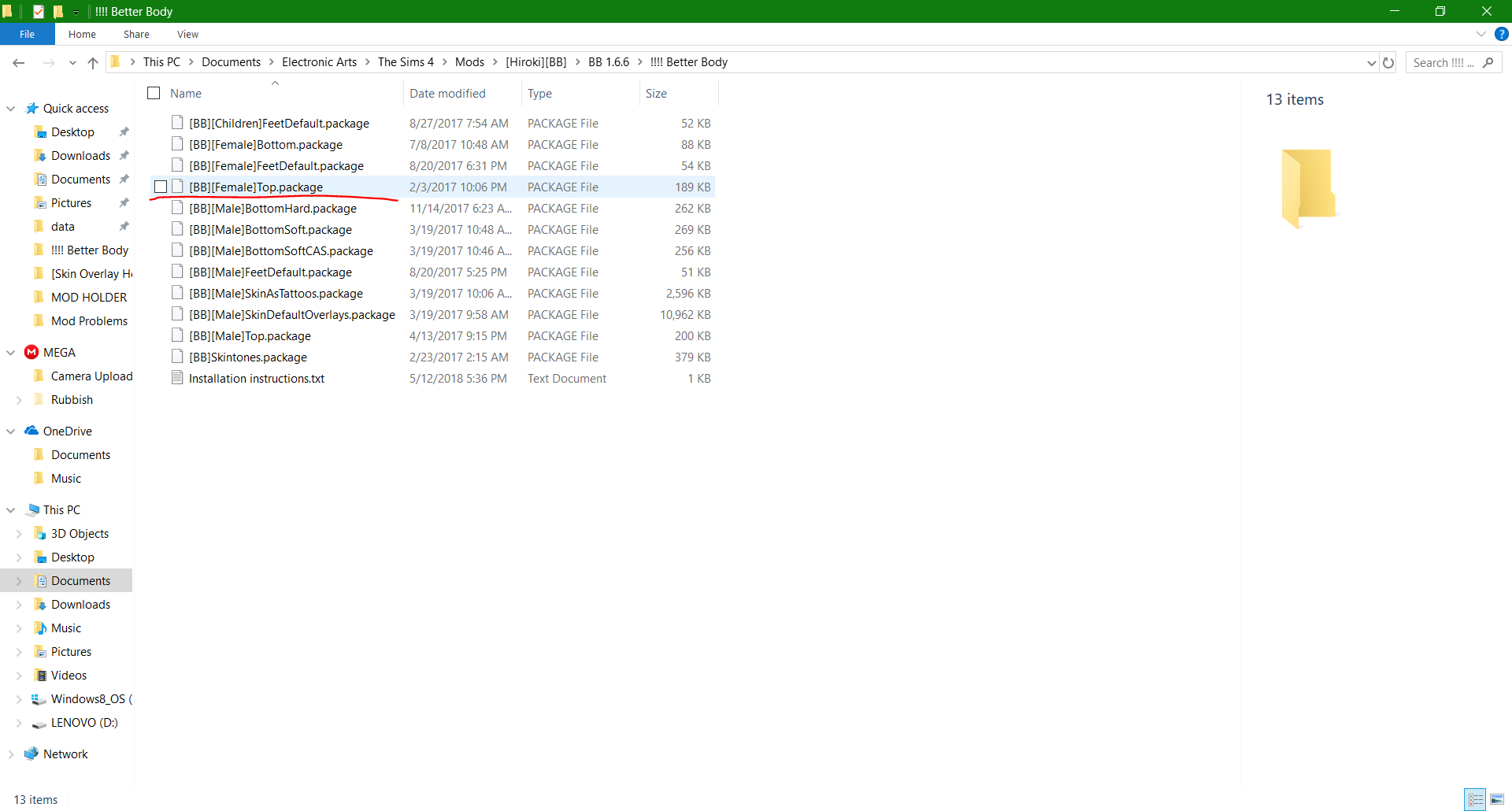Select [BB][Male]SkinDefaultOverlays.package file
Screen dimensions: 1512x811
292,314
